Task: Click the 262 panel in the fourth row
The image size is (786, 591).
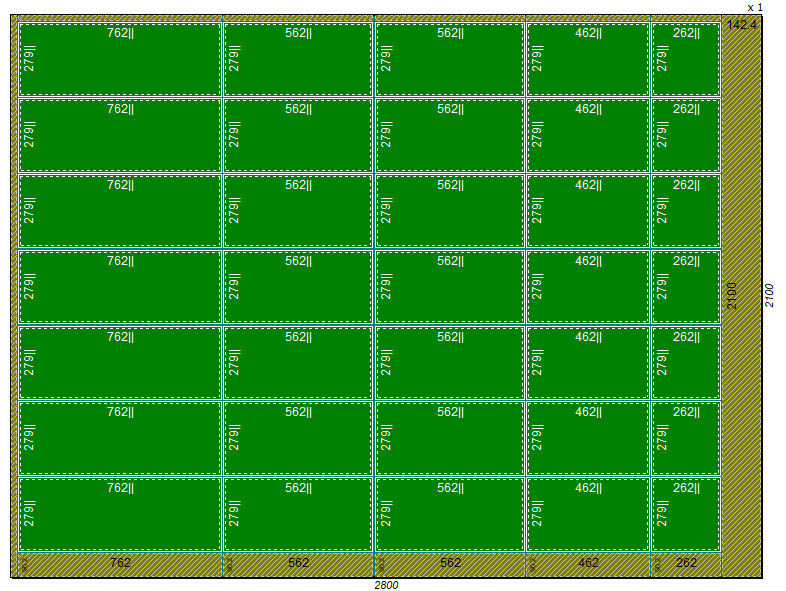Action: pyautogui.click(x=686, y=287)
